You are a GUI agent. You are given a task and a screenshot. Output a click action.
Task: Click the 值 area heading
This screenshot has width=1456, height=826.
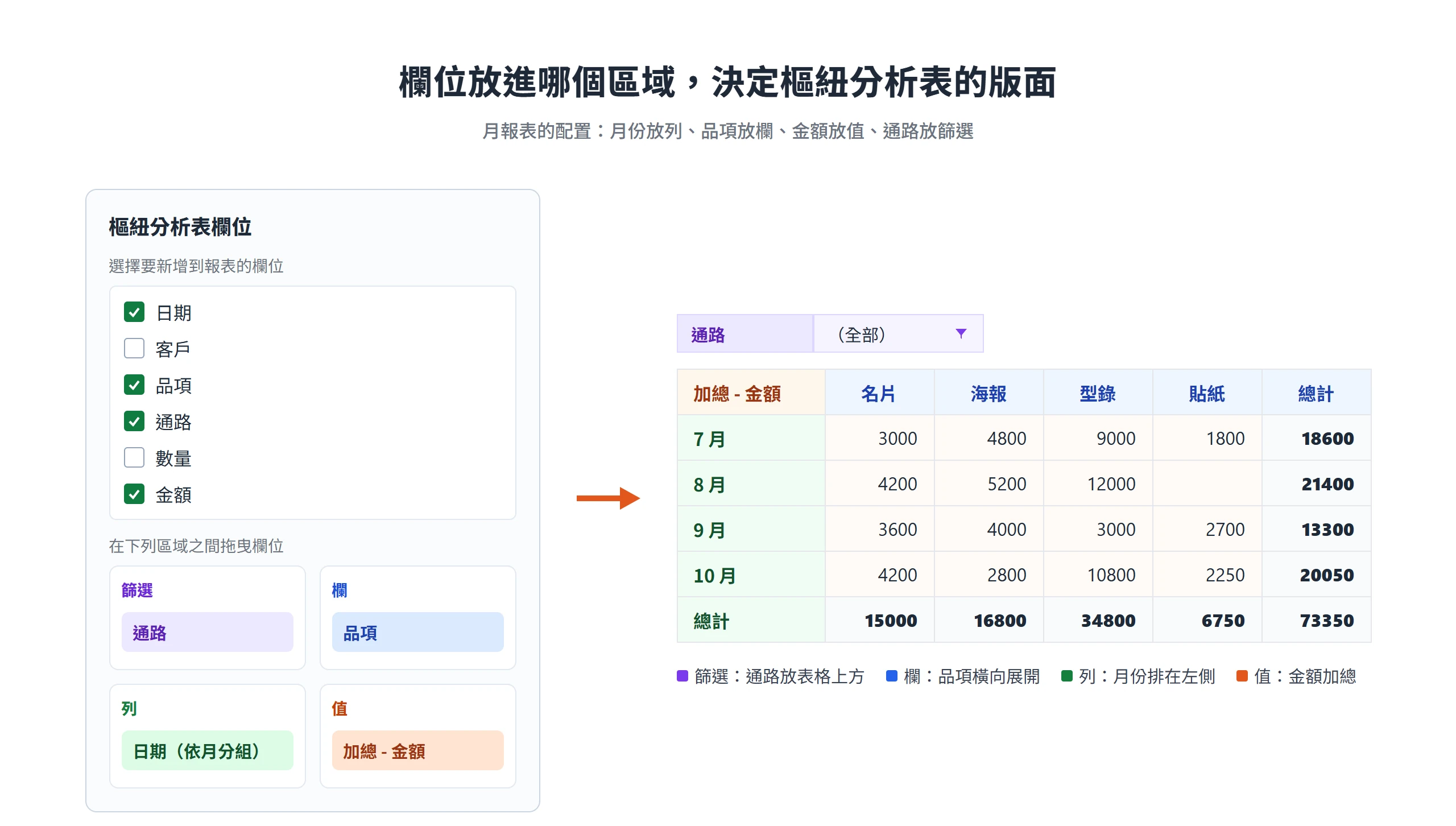[340, 708]
